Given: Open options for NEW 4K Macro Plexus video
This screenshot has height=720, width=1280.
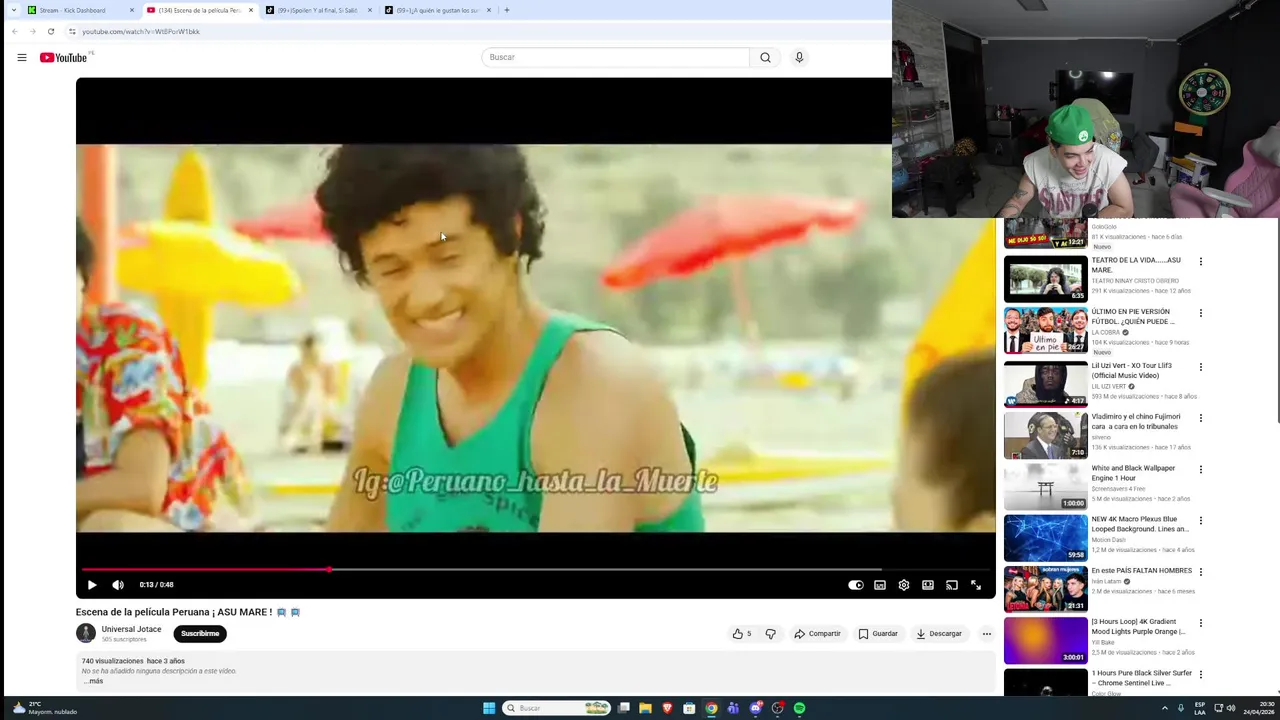Looking at the screenshot, I should (x=1200, y=521).
